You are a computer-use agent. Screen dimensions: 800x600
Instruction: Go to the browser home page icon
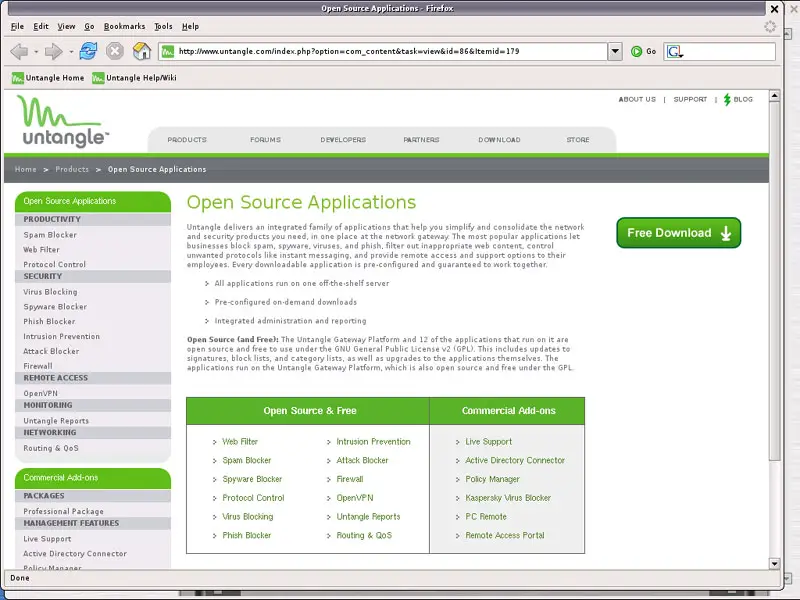pos(142,51)
